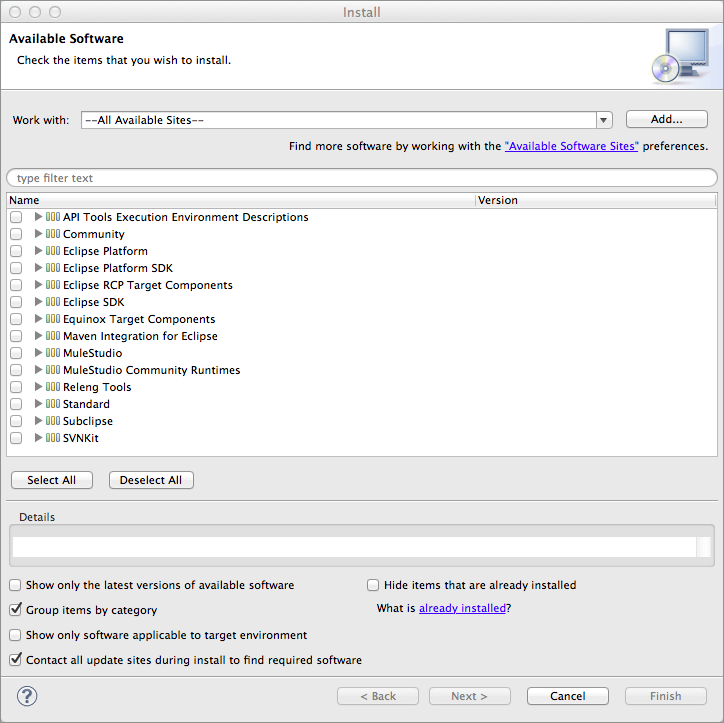This screenshot has width=724, height=723.
Task: Click the category icon beside Releng Tools
Action: point(53,386)
